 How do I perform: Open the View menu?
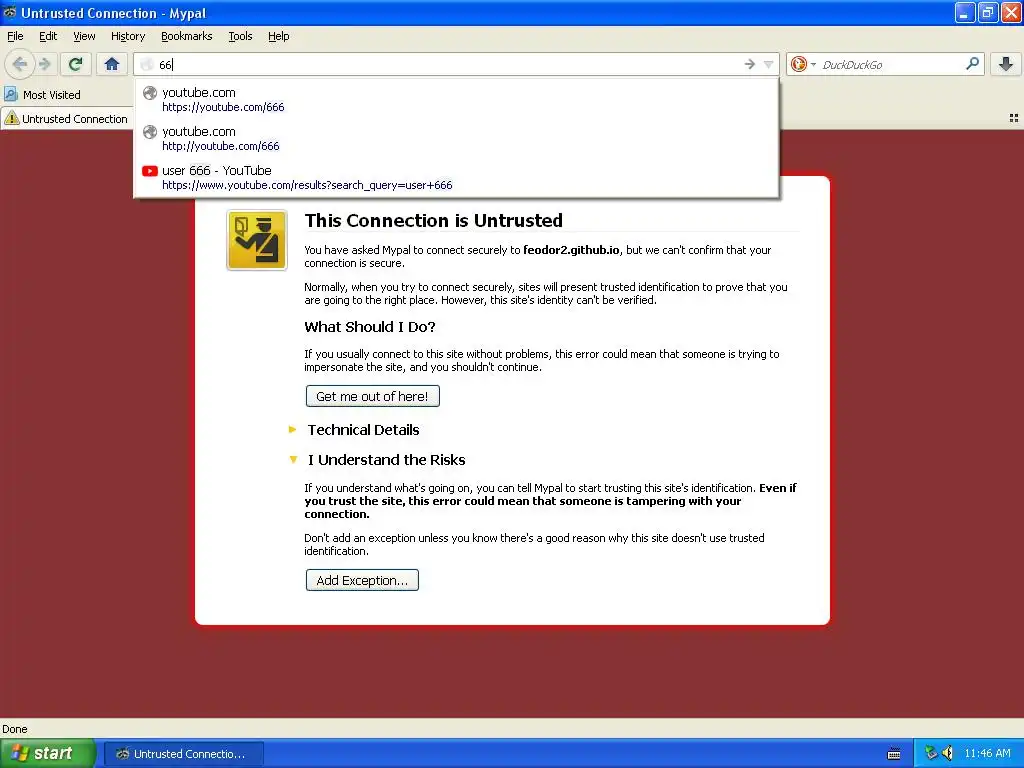point(84,36)
